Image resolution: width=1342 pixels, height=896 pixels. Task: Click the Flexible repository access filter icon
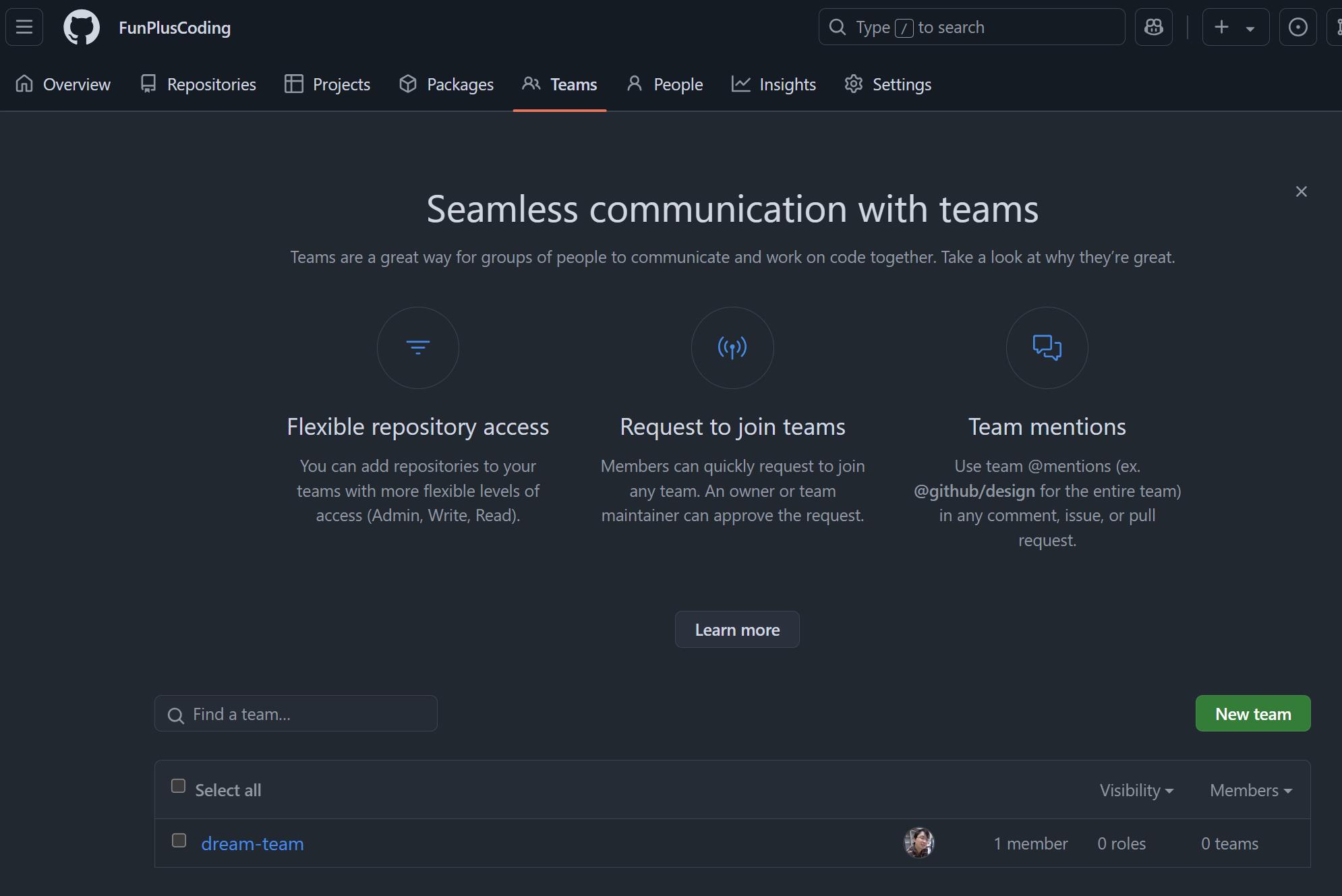pyautogui.click(x=418, y=347)
